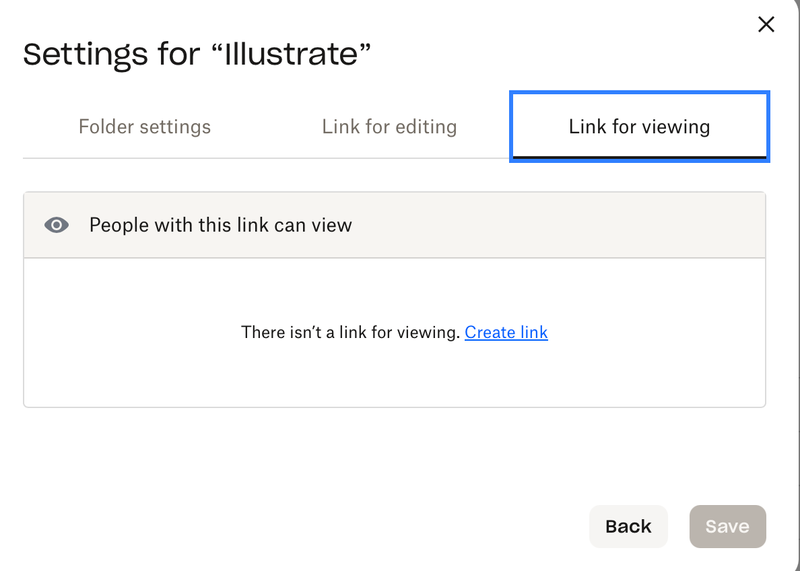
Task: Click the disabled Save button
Action: [x=727, y=526]
